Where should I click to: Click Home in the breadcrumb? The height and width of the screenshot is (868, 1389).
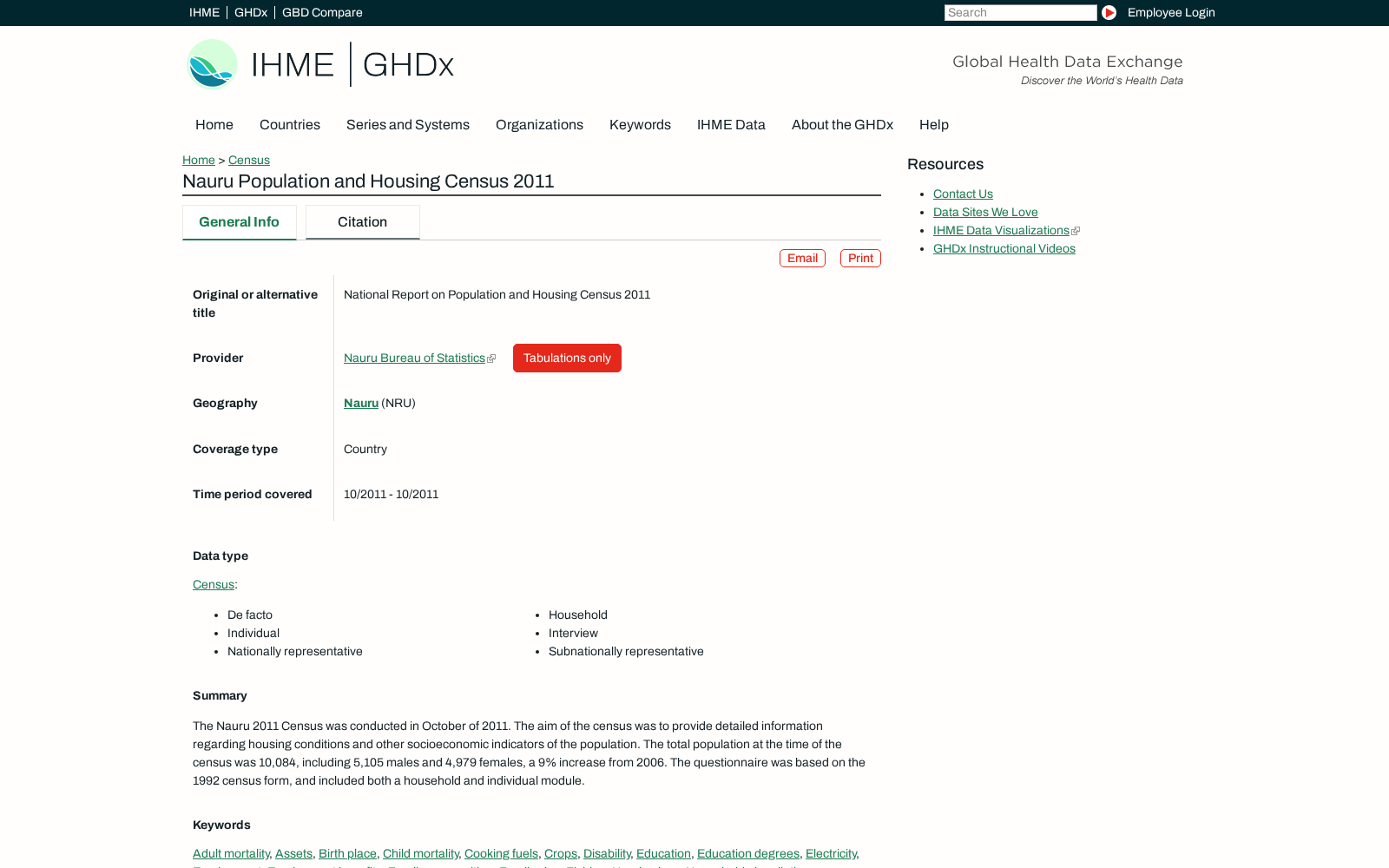pyautogui.click(x=199, y=160)
